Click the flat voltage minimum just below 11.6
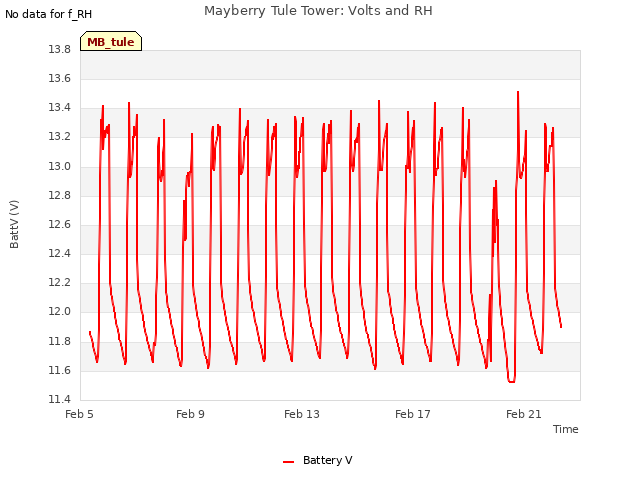The width and height of the screenshot is (640, 480). point(511,382)
